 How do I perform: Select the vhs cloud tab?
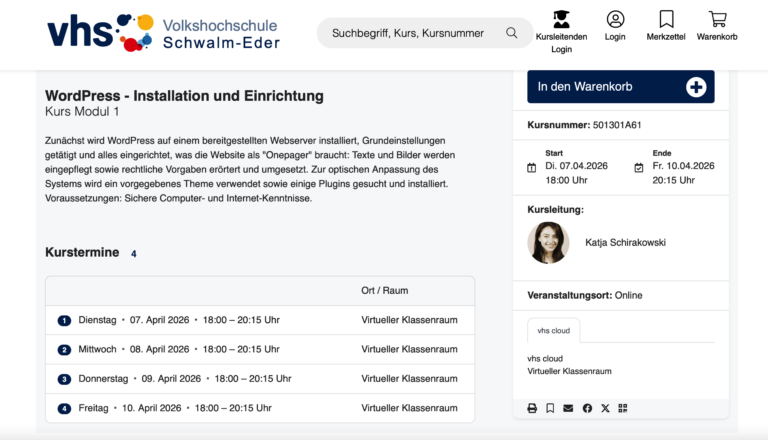tap(553, 330)
